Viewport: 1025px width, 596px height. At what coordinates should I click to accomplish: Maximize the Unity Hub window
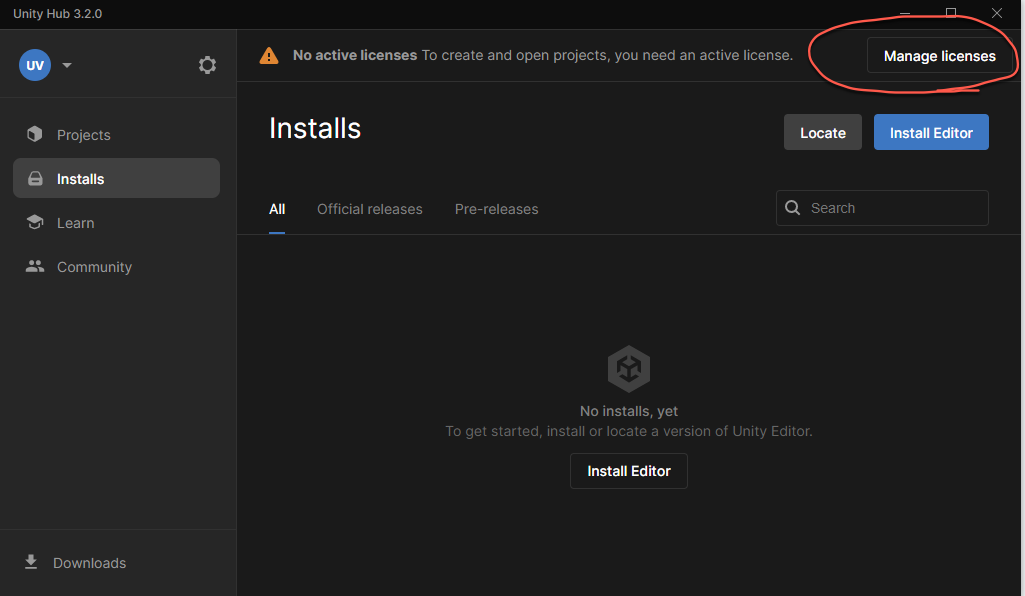pos(951,13)
